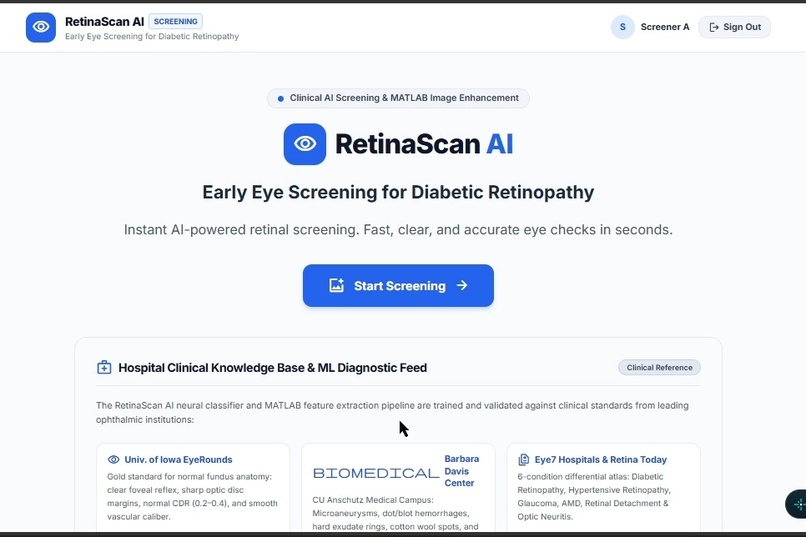Viewport: 806px width, 537px height.
Task: Click the Screener A username
Action: [665, 27]
